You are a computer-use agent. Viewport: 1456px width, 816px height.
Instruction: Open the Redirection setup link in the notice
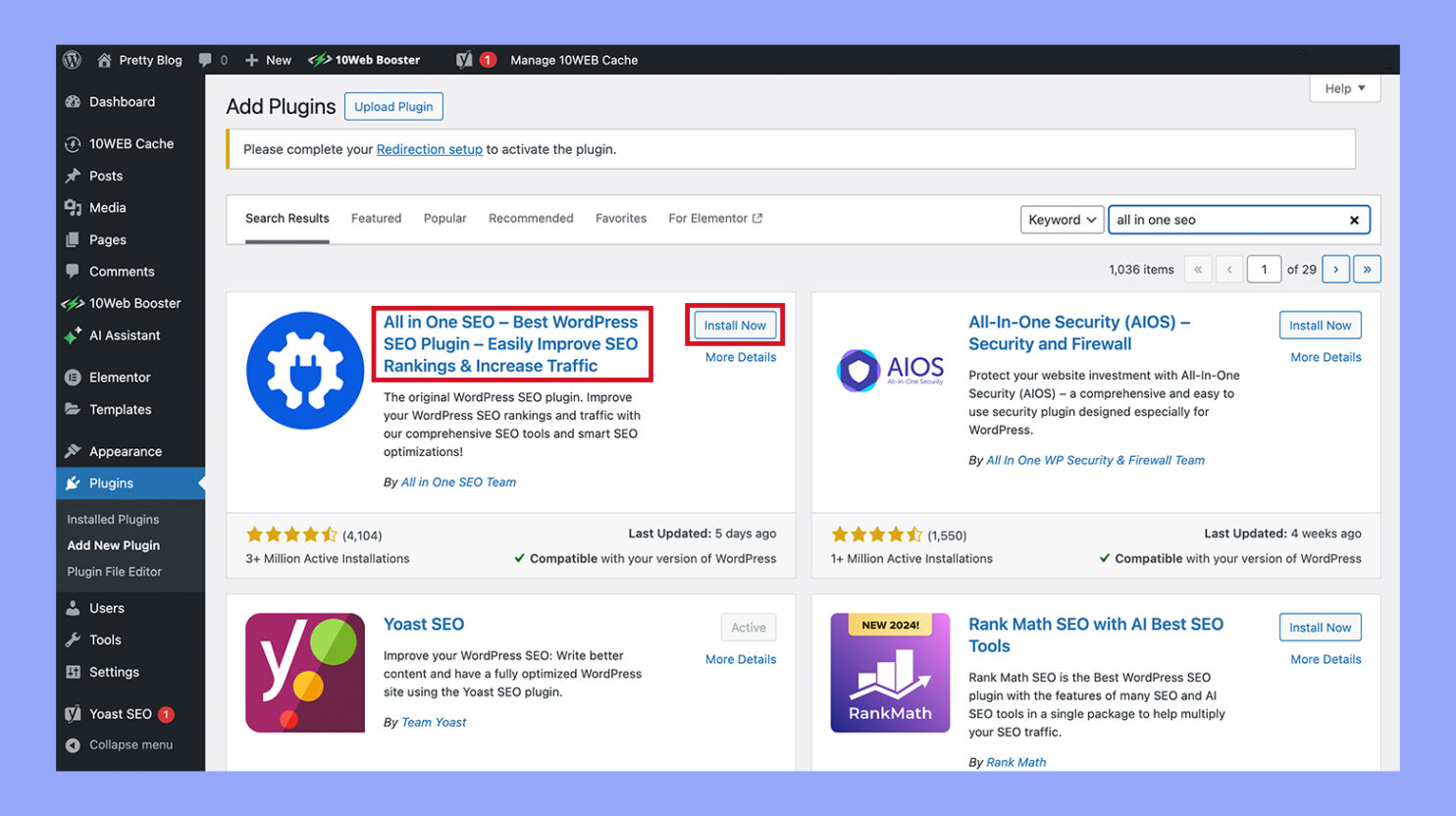pos(429,149)
